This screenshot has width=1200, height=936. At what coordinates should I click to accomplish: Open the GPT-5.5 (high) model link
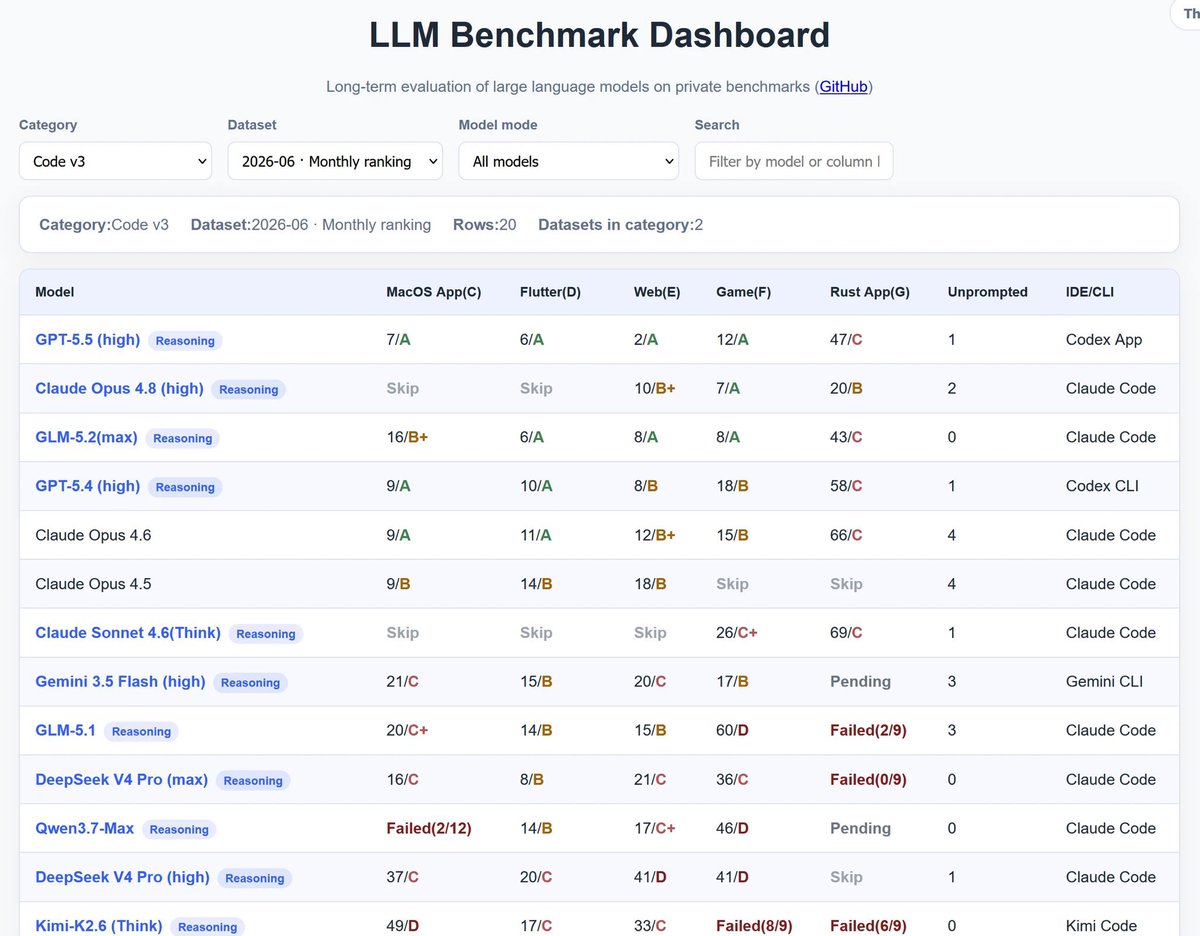point(87,339)
